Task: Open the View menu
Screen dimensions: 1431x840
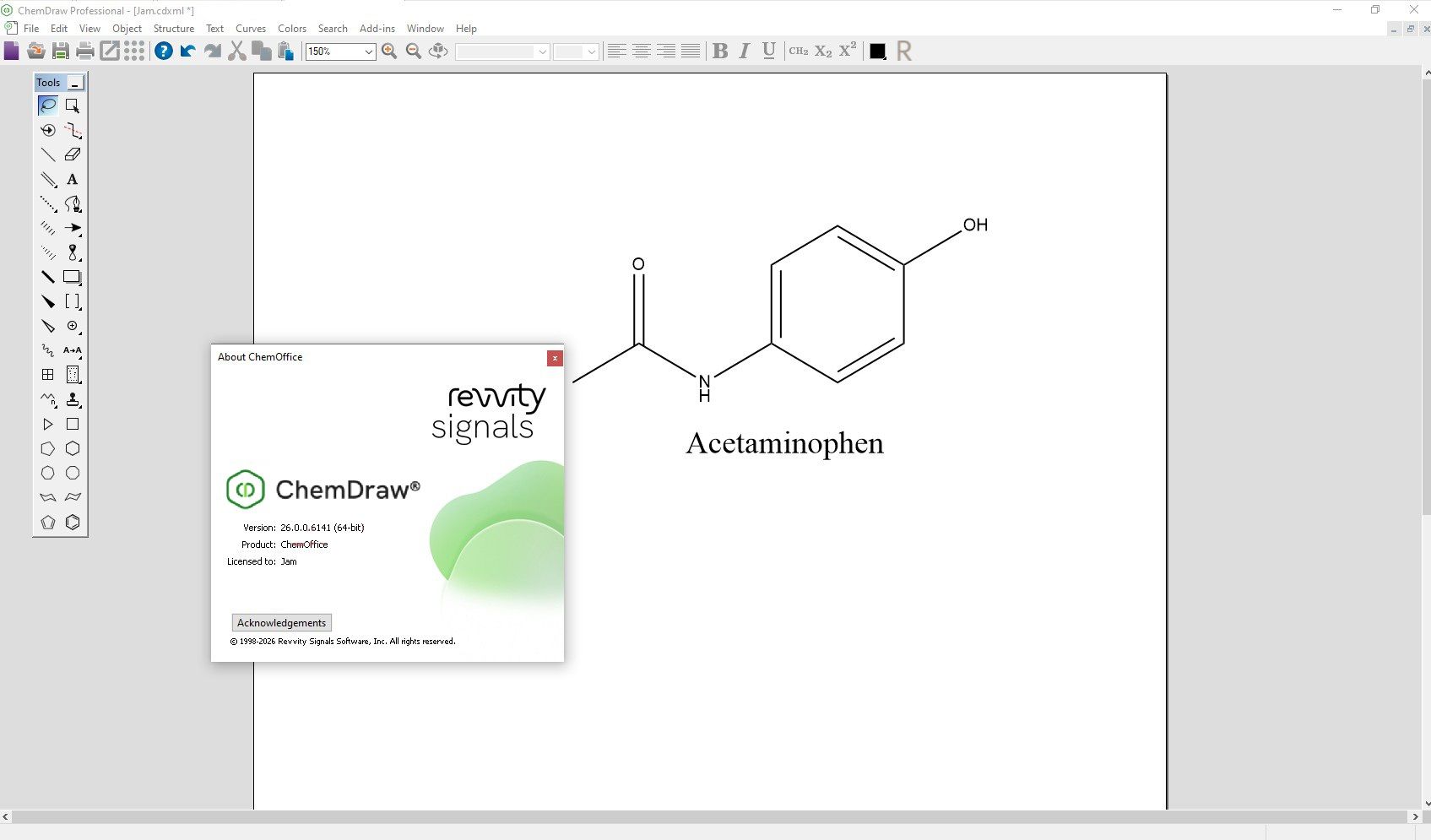Action: [x=89, y=28]
